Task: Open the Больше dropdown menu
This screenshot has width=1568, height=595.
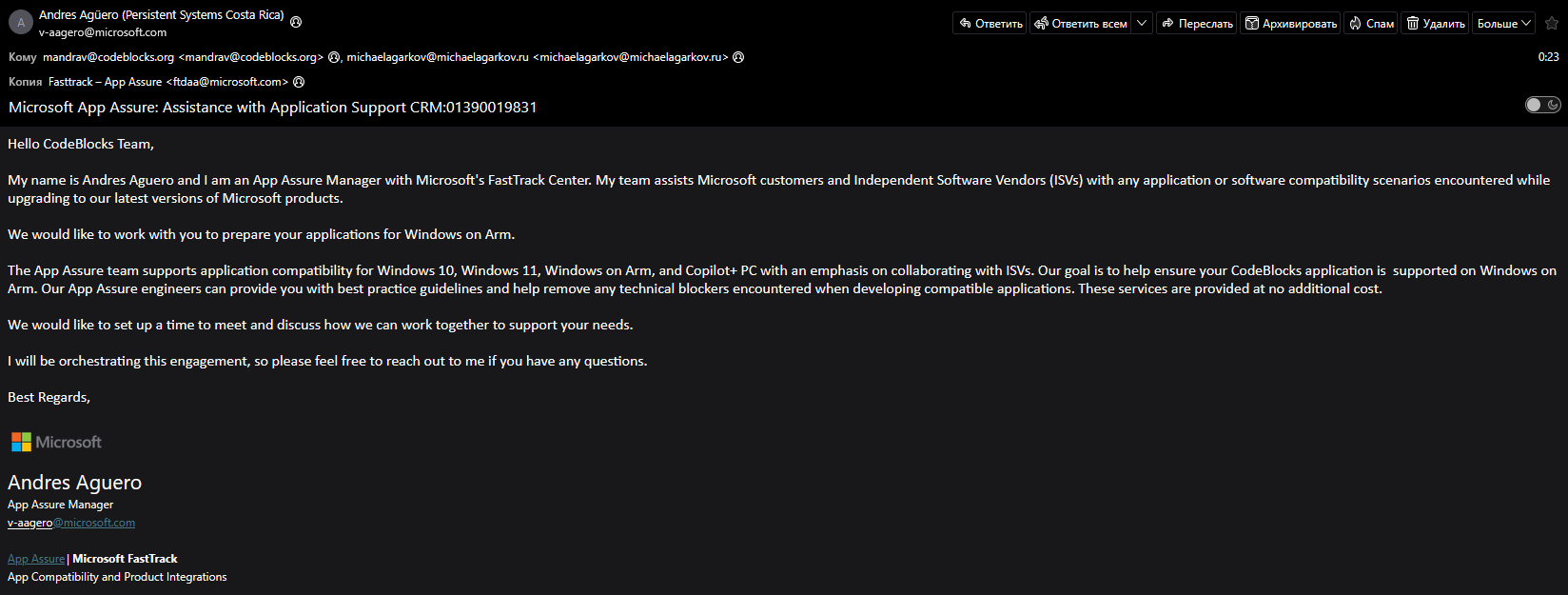Action: tap(1504, 23)
